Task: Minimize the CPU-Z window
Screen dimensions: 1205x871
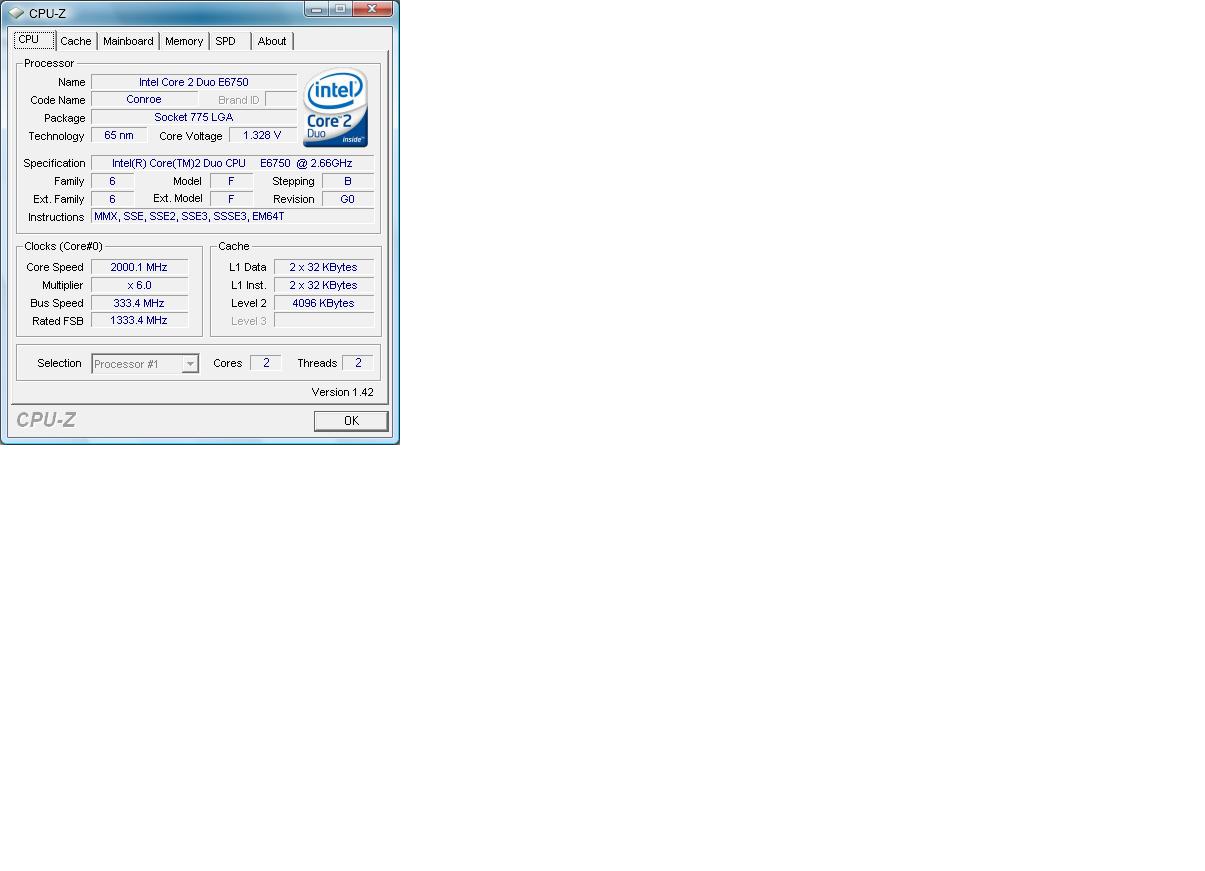Action: (318, 9)
